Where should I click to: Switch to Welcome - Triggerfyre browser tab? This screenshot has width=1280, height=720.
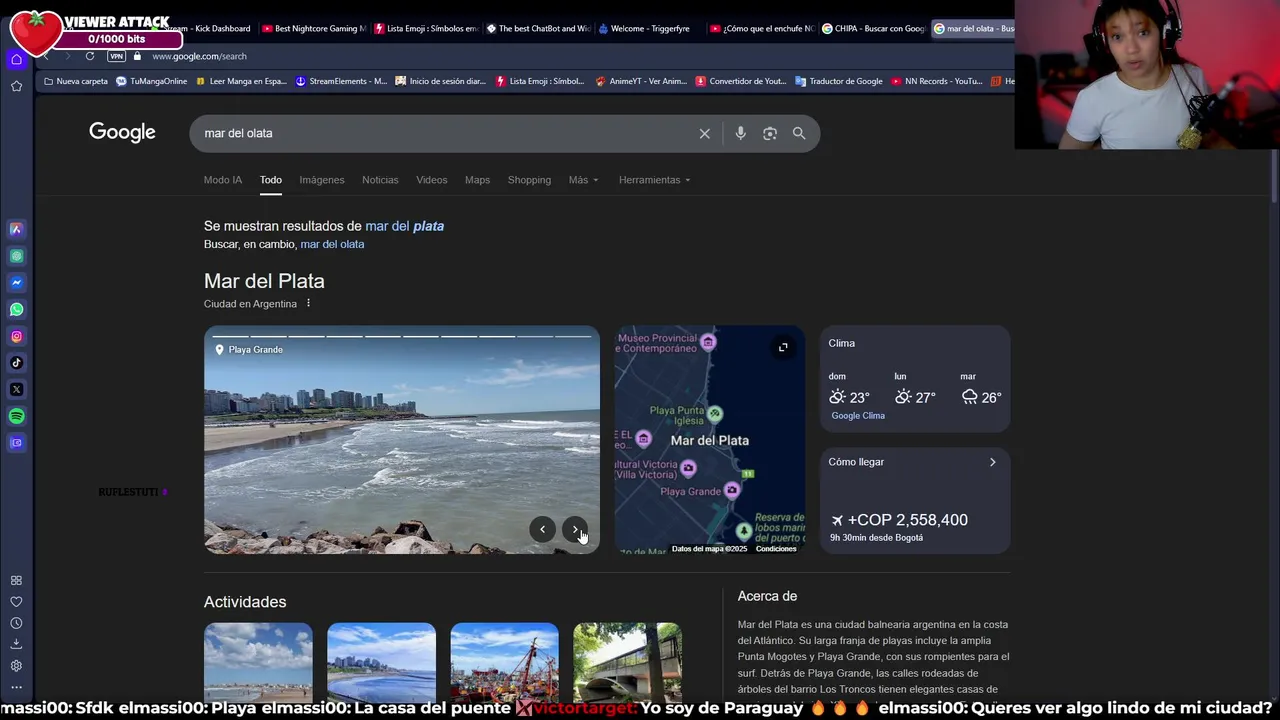(x=649, y=29)
